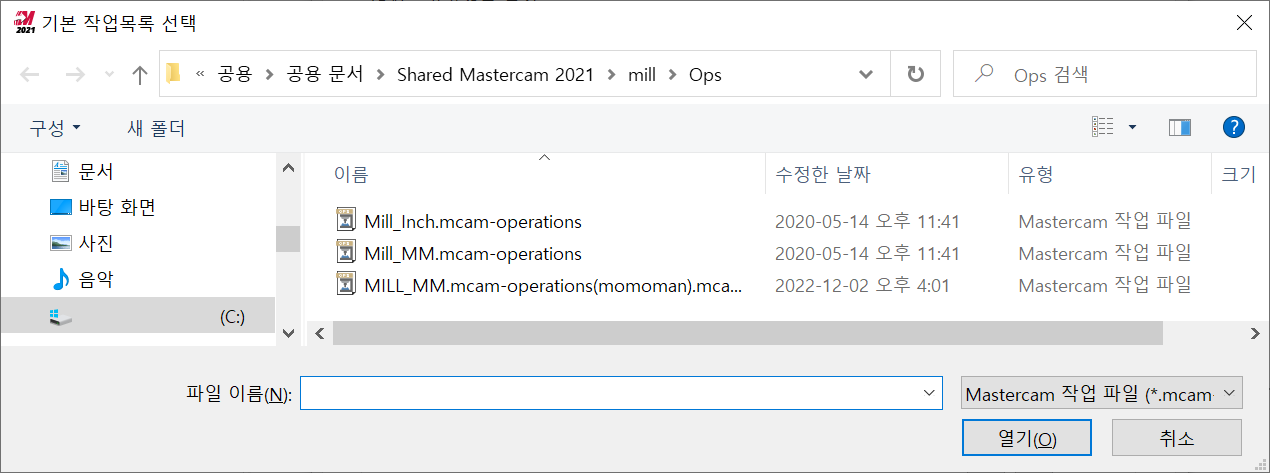The image size is (1270, 473).
Task: Open view options dropdown arrow
Action: pyautogui.click(x=1132, y=127)
